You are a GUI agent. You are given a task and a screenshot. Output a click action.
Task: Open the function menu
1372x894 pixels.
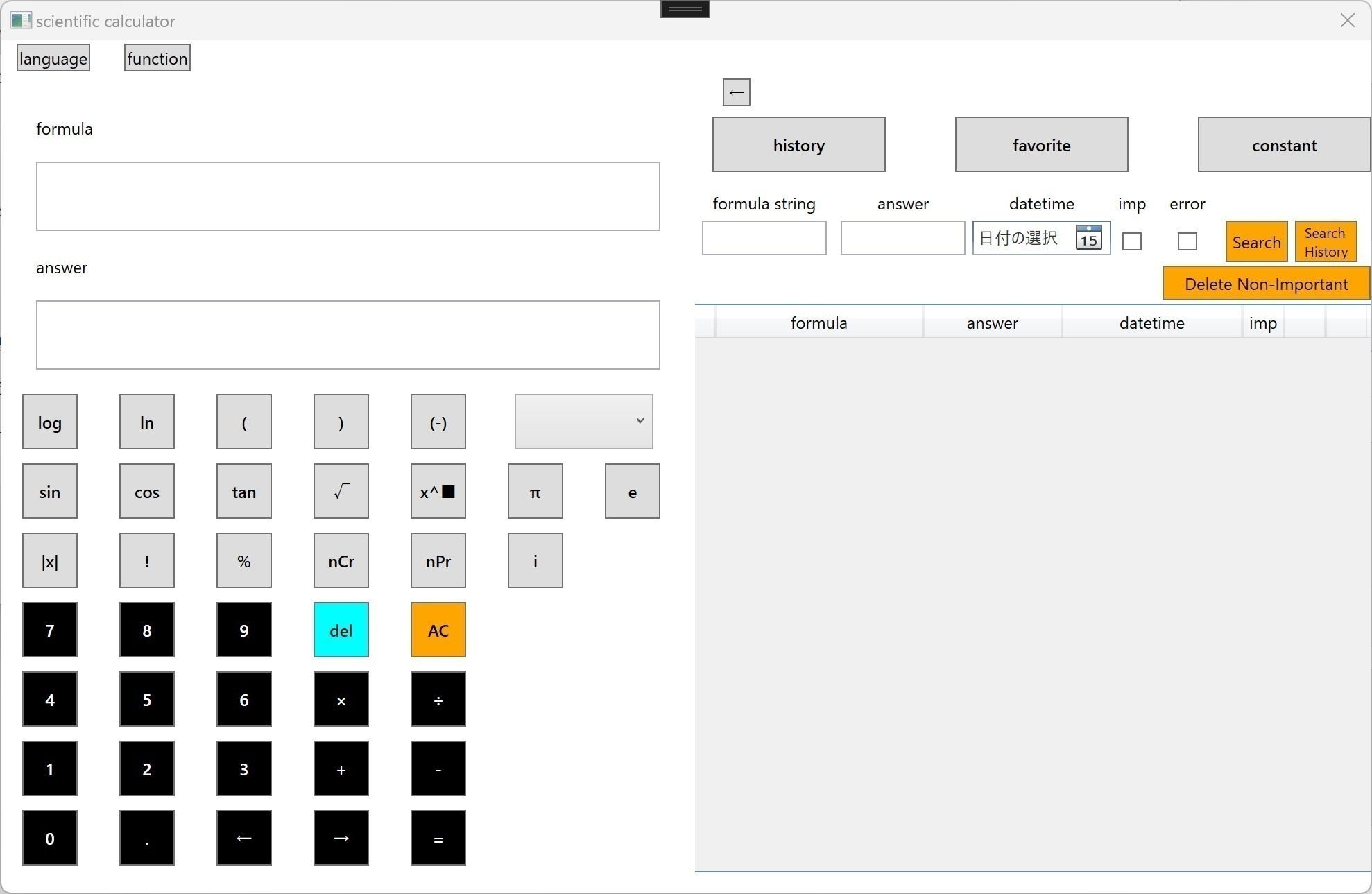157,58
